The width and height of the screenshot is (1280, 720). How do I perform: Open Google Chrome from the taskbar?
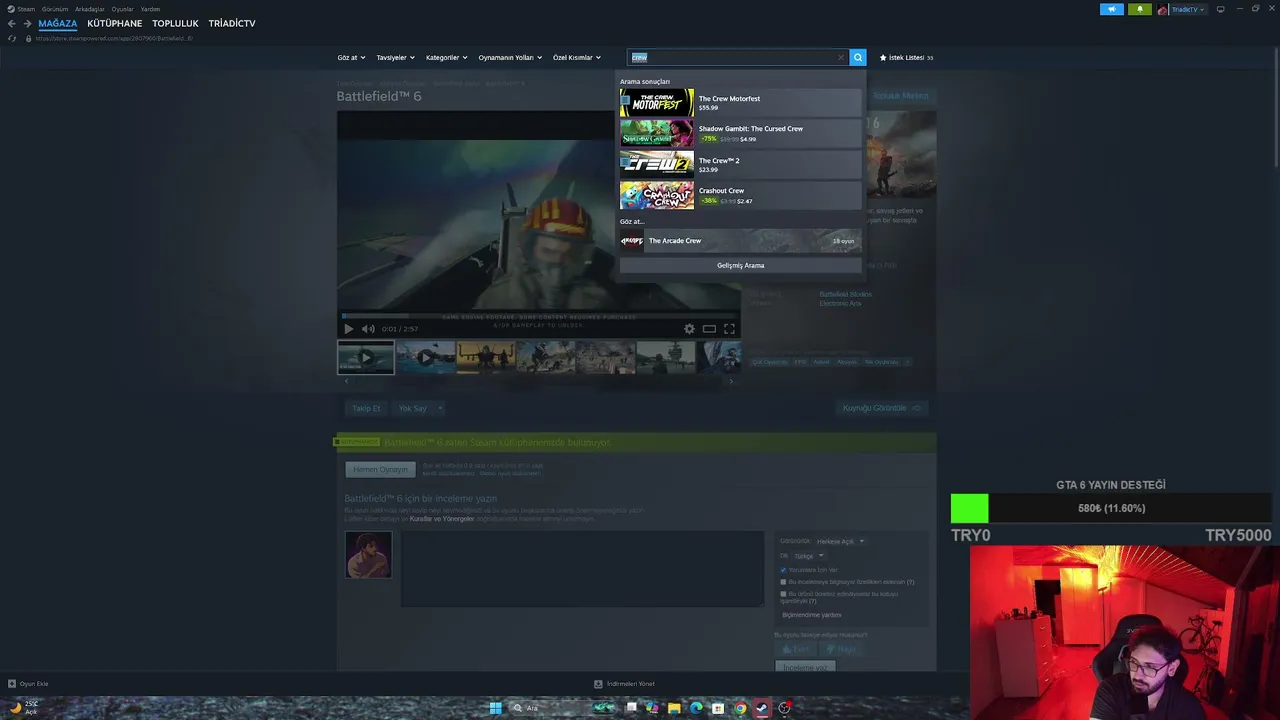pos(740,708)
